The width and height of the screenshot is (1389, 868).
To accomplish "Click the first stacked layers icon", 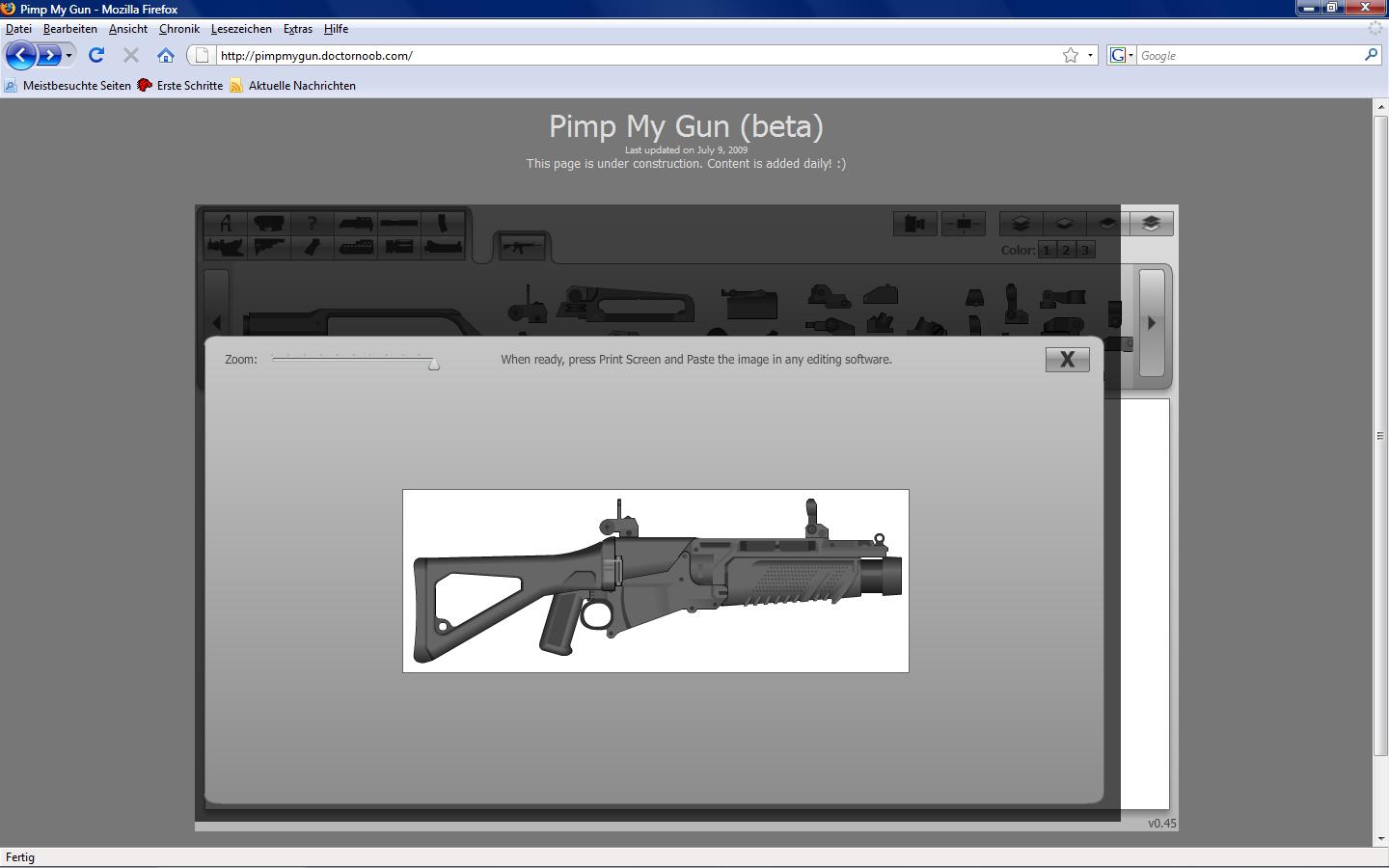I will click(x=1021, y=224).
